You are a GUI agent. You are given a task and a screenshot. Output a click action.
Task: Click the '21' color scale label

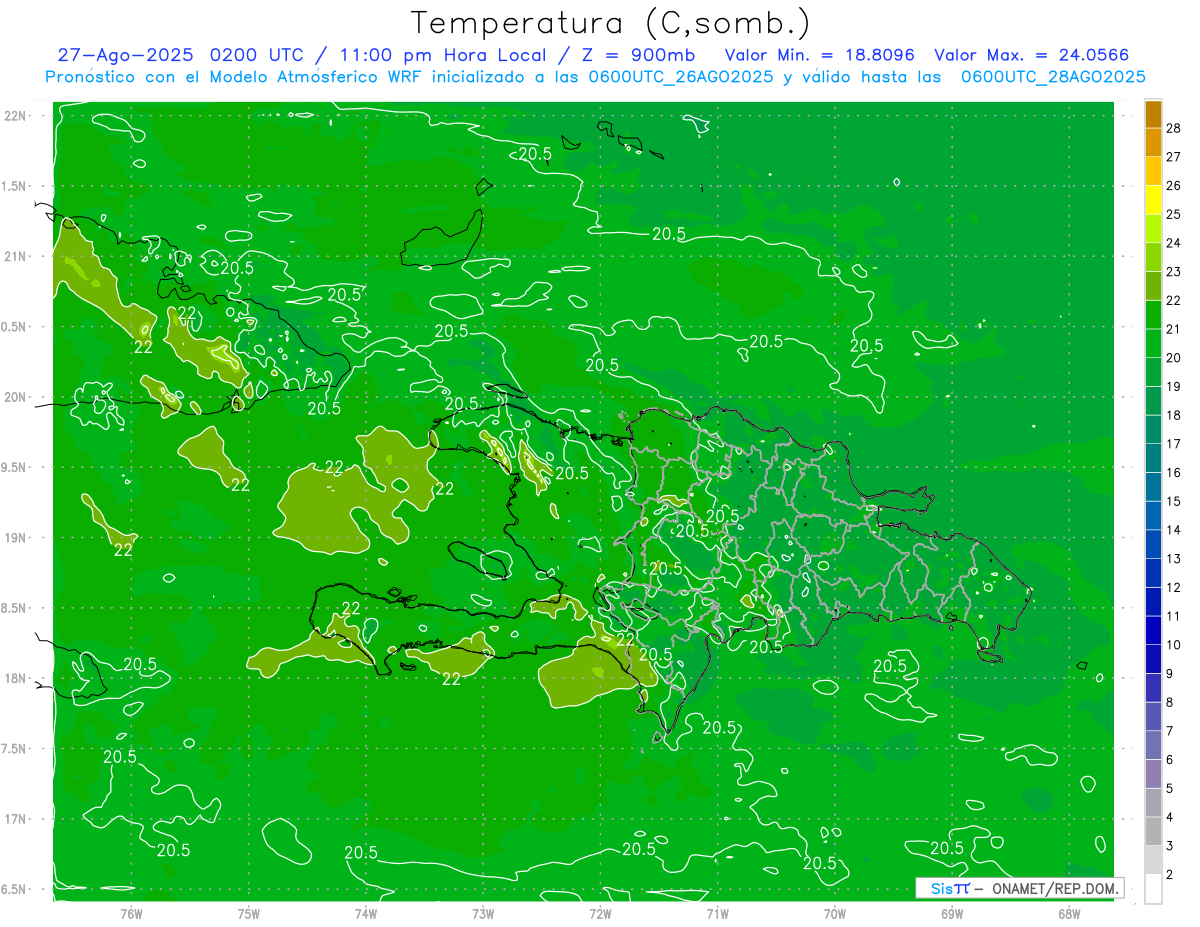tap(1174, 329)
